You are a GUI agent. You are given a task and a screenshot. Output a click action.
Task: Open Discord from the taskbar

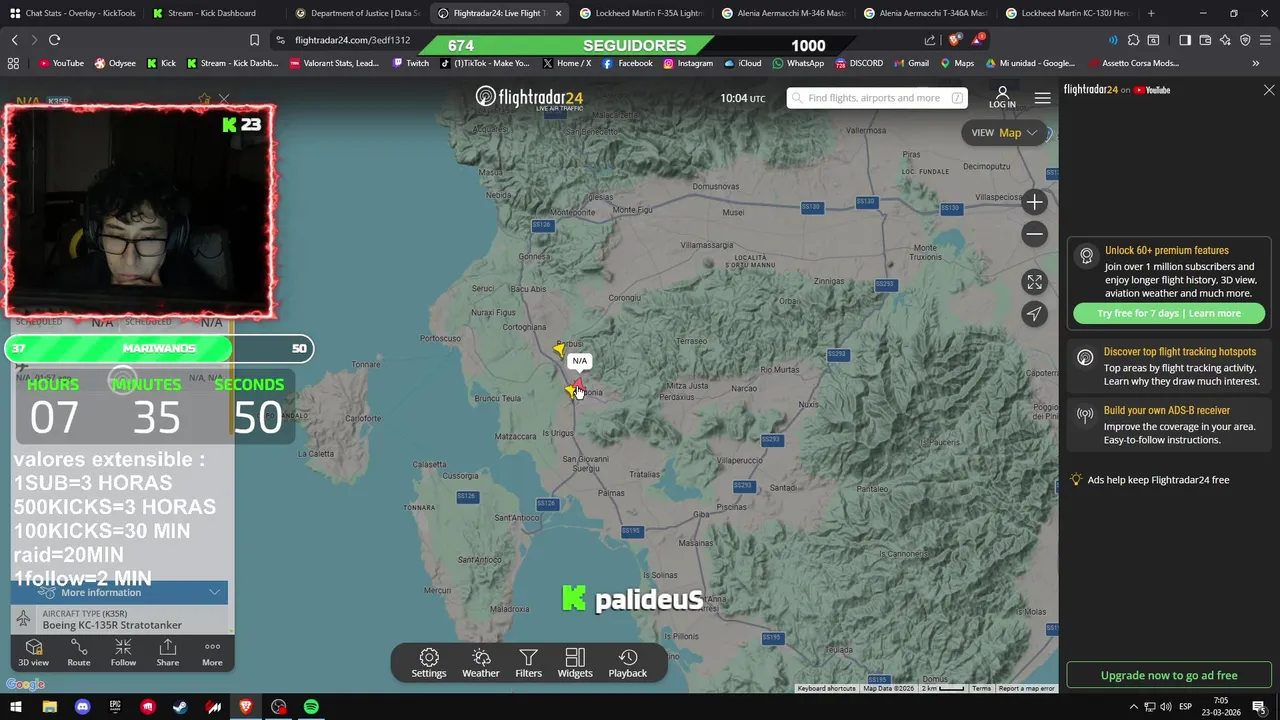83,707
